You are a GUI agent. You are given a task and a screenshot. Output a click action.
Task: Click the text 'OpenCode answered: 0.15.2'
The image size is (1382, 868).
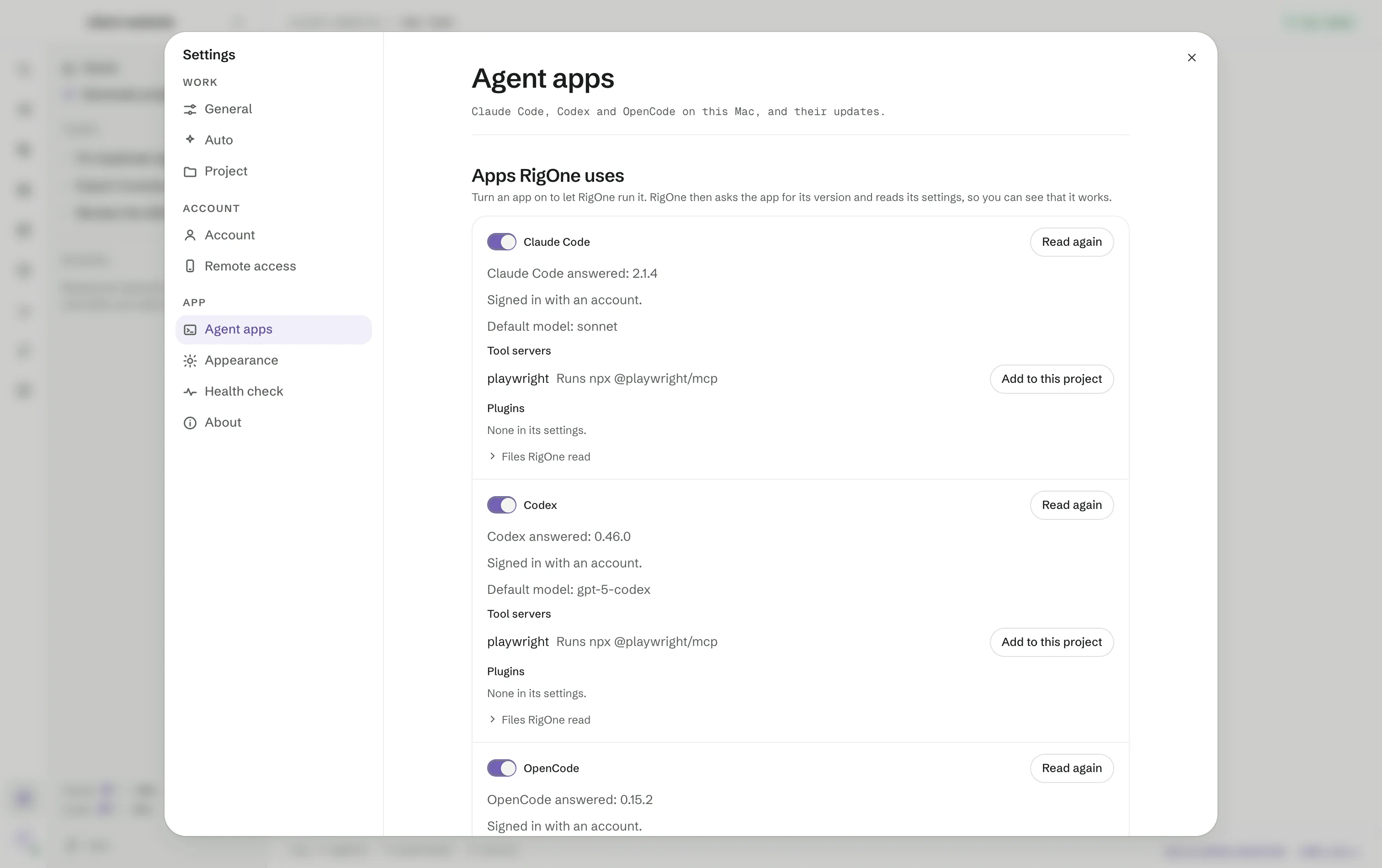[x=570, y=800]
